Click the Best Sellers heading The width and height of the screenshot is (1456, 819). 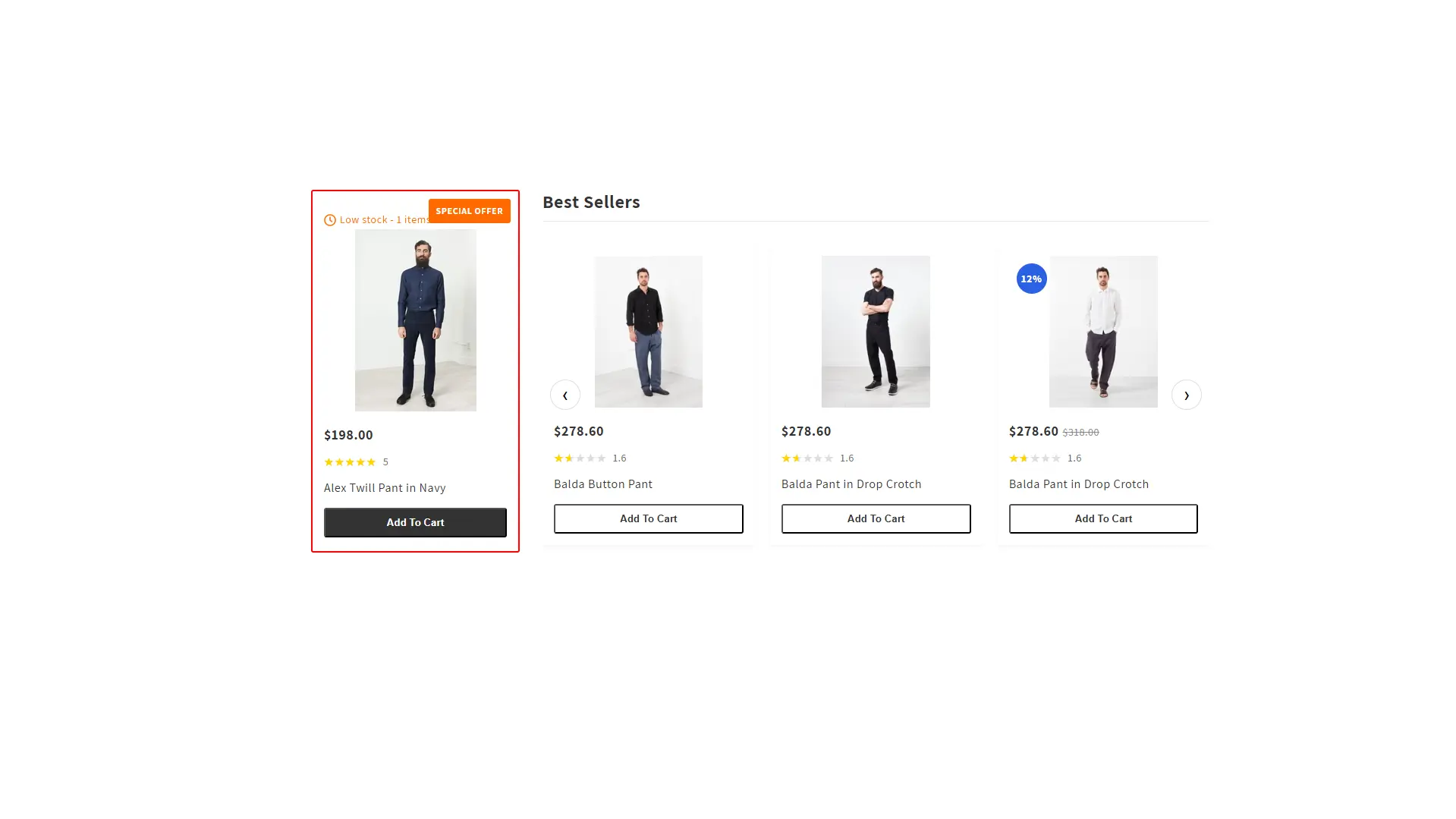591,202
